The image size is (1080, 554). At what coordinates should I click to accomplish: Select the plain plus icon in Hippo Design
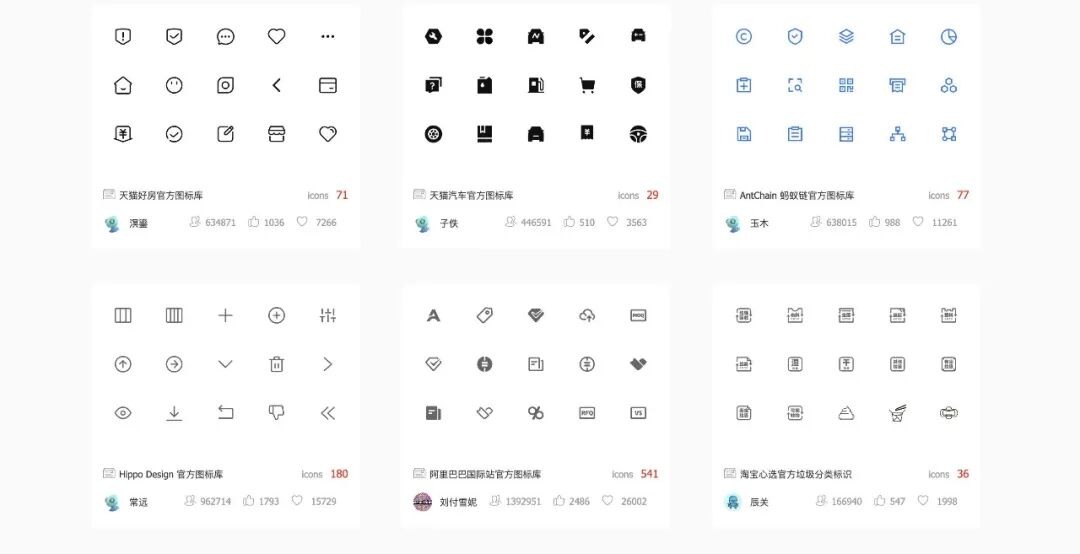[x=225, y=316]
